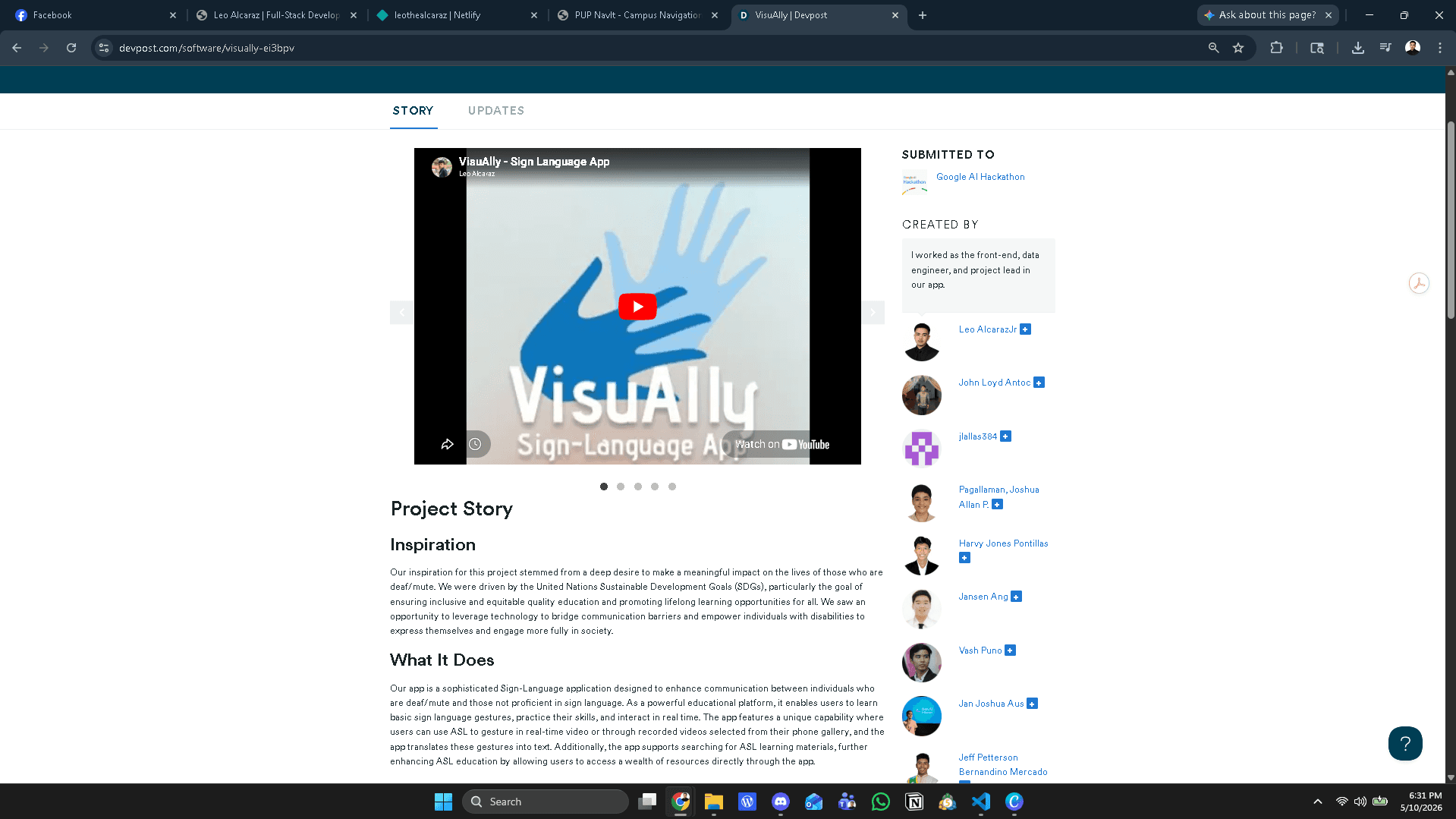Show hidden system tray icons
1456x819 pixels.
click(x=1318, y=802)
